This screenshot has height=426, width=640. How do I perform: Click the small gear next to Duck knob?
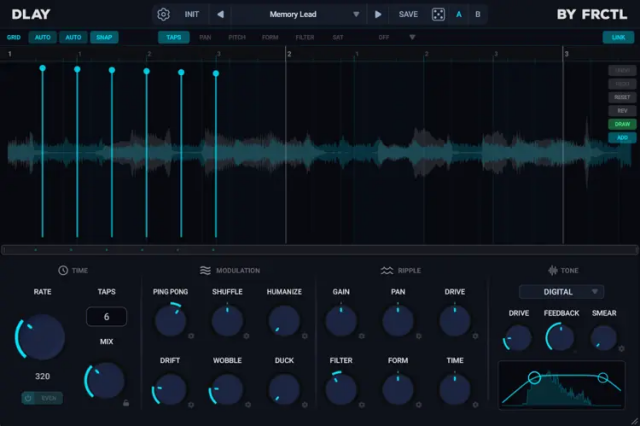[304, 405]
